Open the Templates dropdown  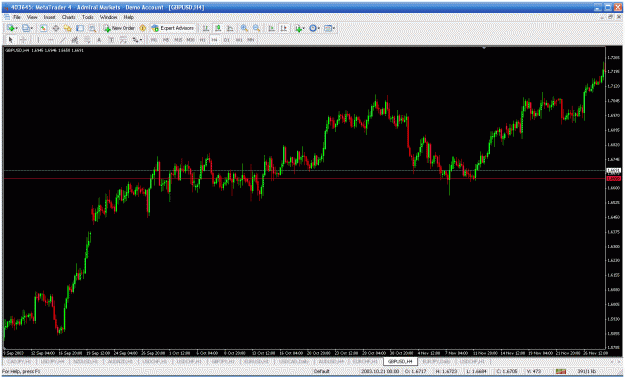click(329, 28)
